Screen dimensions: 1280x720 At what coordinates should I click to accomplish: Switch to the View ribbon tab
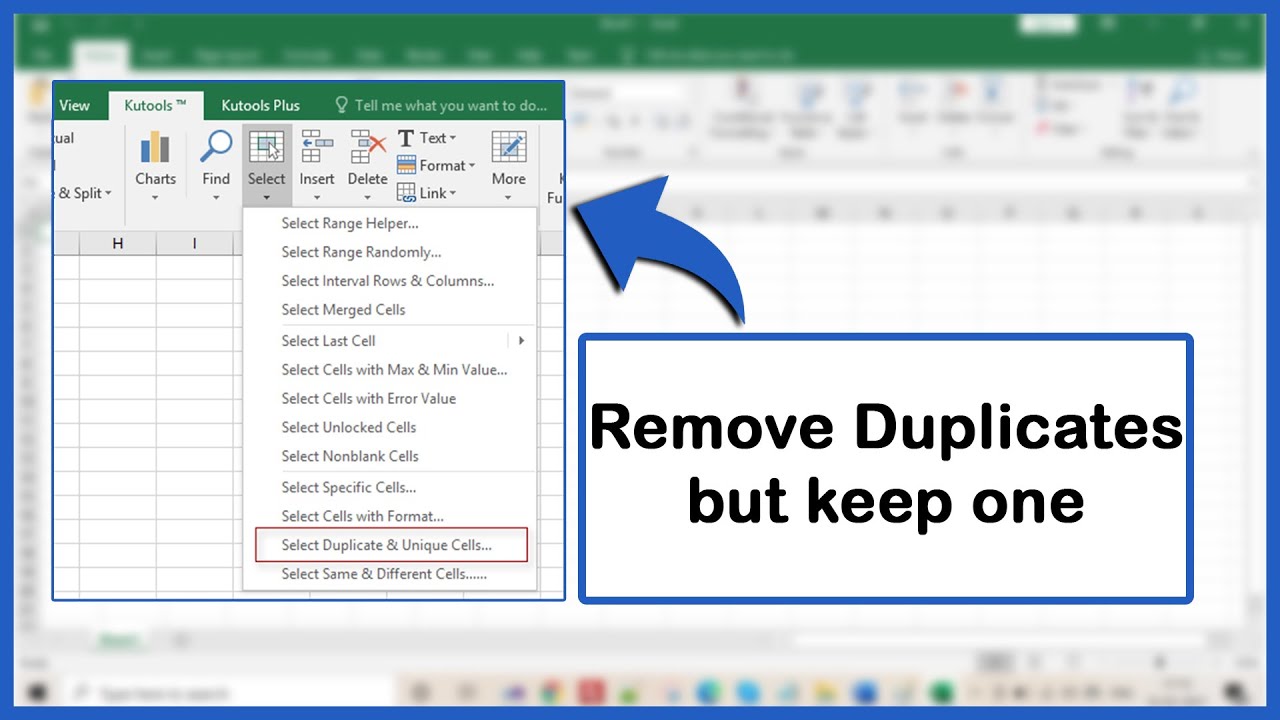(74, 105)
